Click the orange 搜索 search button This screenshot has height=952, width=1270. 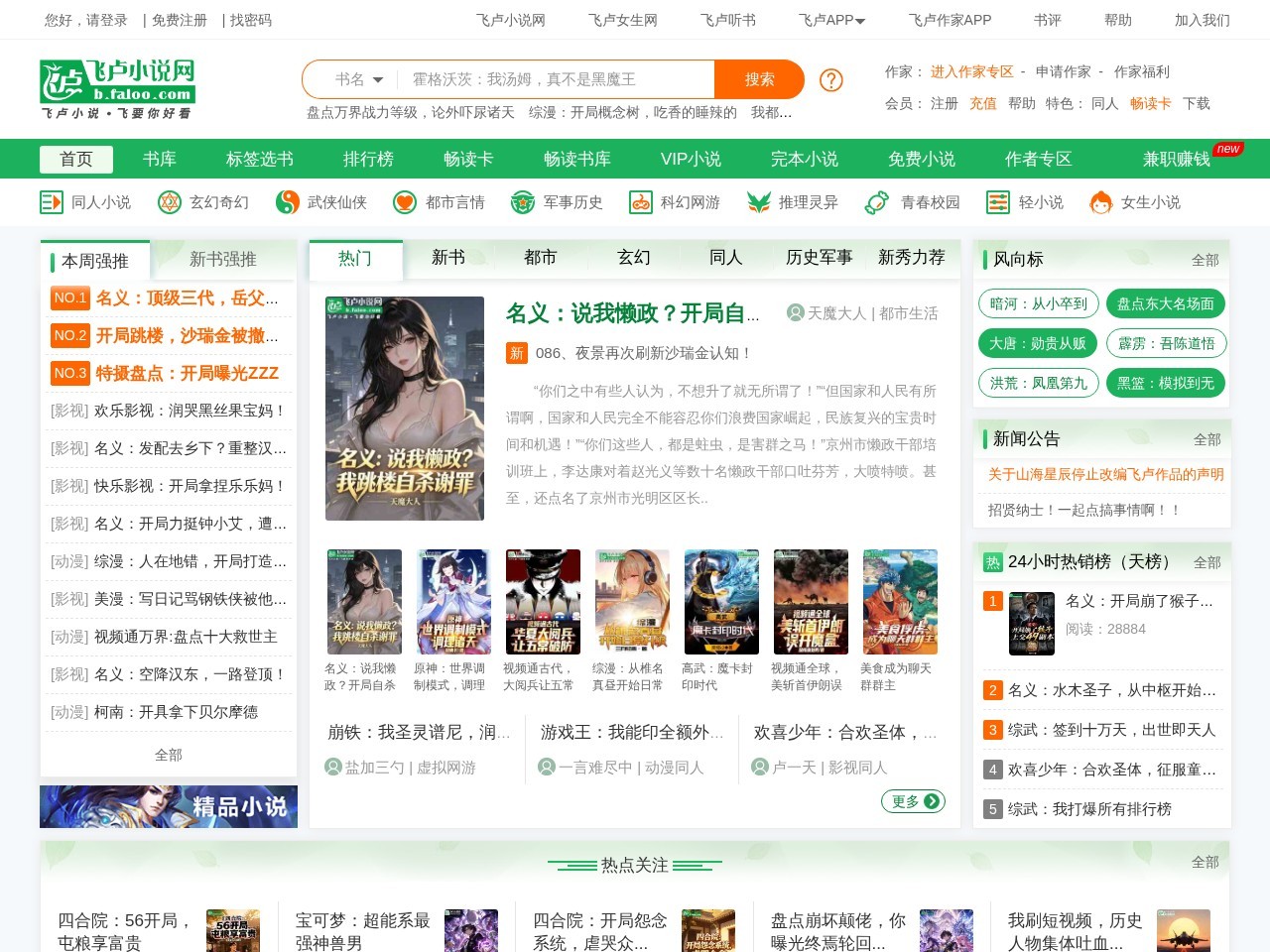(759, 79)
